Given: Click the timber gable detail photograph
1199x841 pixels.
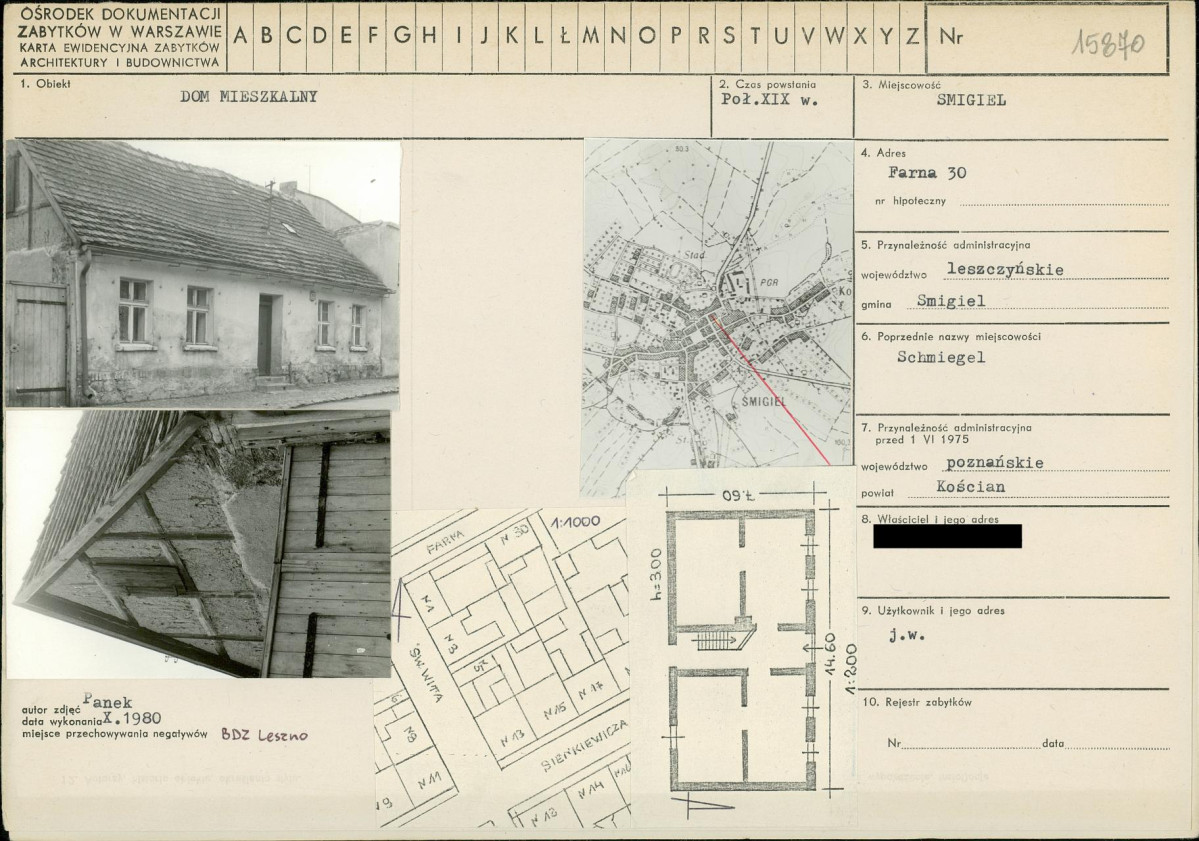Looking at the screenshot, I should (199, 544).
